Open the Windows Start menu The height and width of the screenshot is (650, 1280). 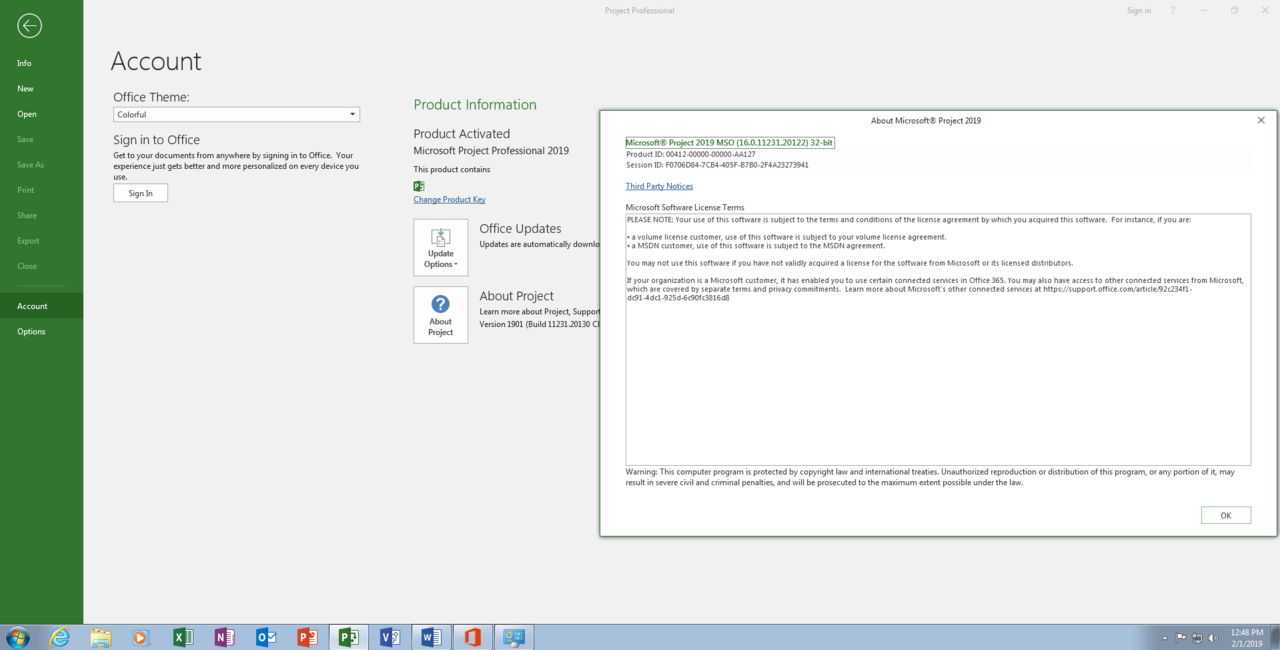(x=18, y=637)
